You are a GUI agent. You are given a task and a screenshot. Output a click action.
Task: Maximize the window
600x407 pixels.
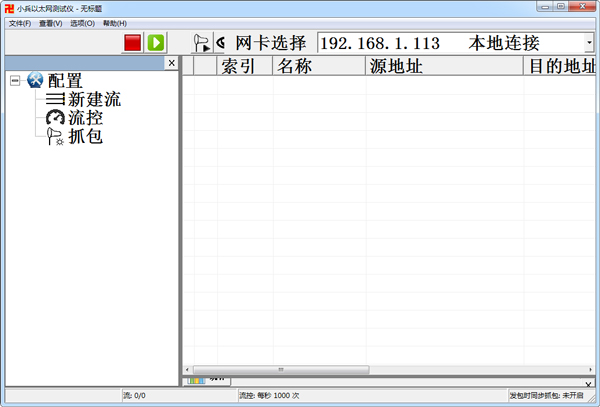tap(561, 7)
